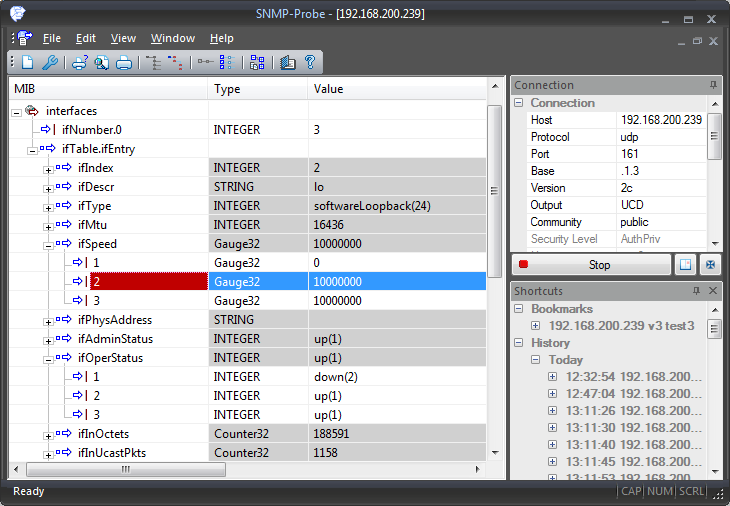Select the 12:47:04 history entry
Viewport: 730px width, 506px height.
633,393
